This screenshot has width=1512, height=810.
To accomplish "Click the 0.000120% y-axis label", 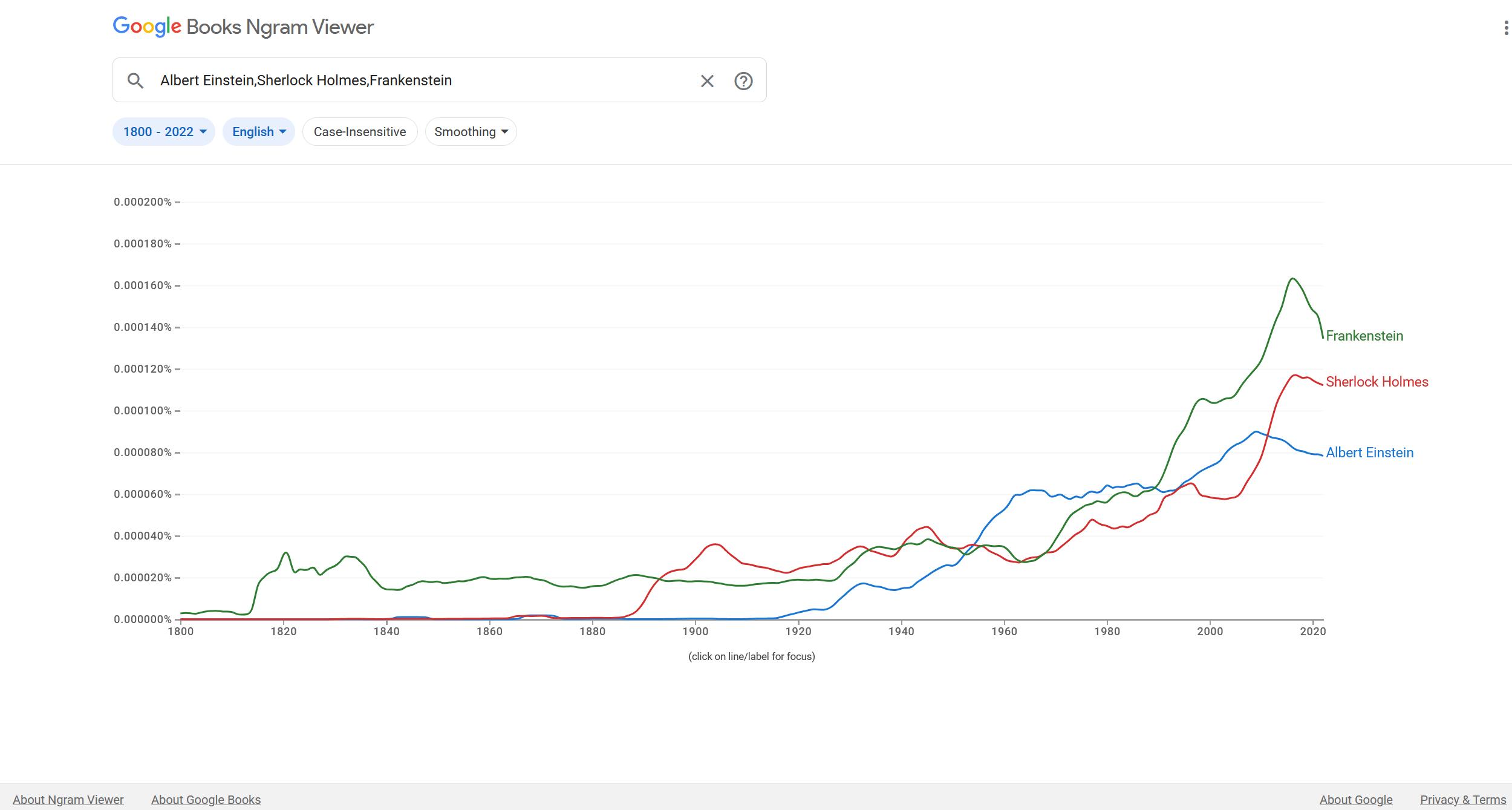I will (143, 369).
